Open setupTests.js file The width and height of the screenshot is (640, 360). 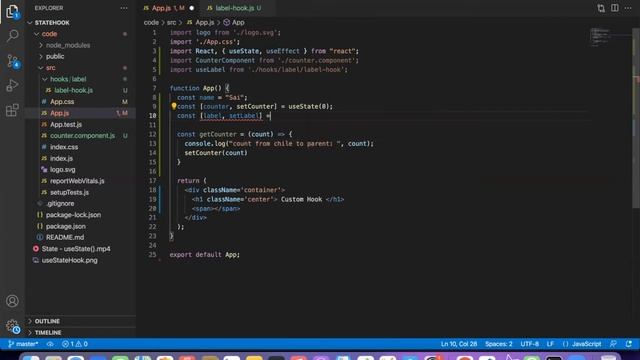pos(69,192)
